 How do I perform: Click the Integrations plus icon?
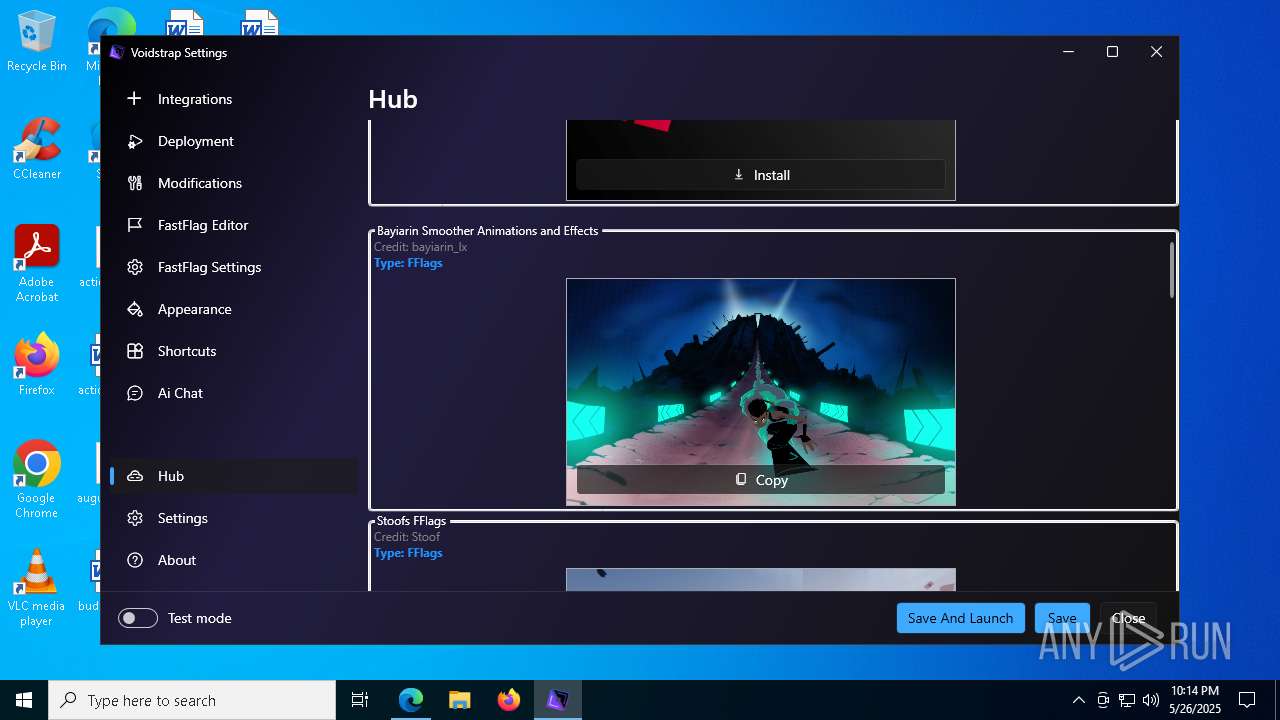[135, 99]
